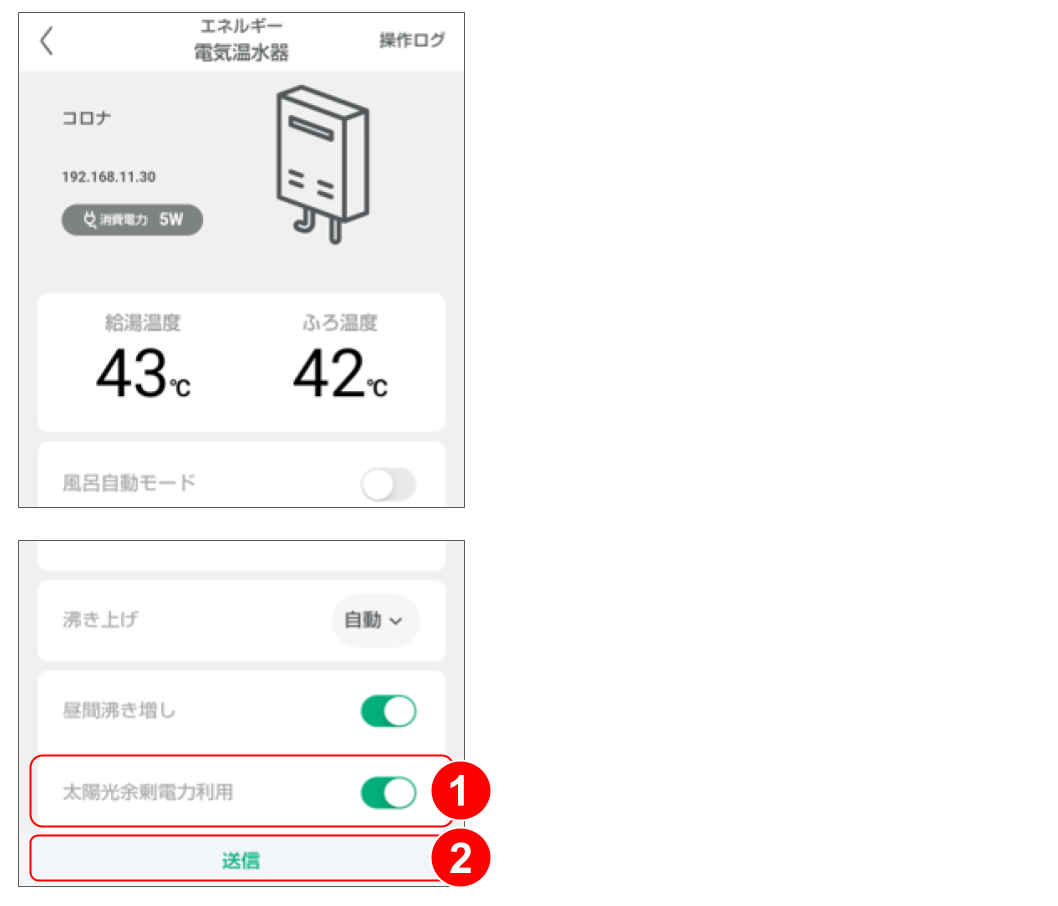Viewport: 1058px width, 906px height.
Task: Click the 太陽光余剰電力利用 label text
Action: pyautogui.click(x=147, y=793)
